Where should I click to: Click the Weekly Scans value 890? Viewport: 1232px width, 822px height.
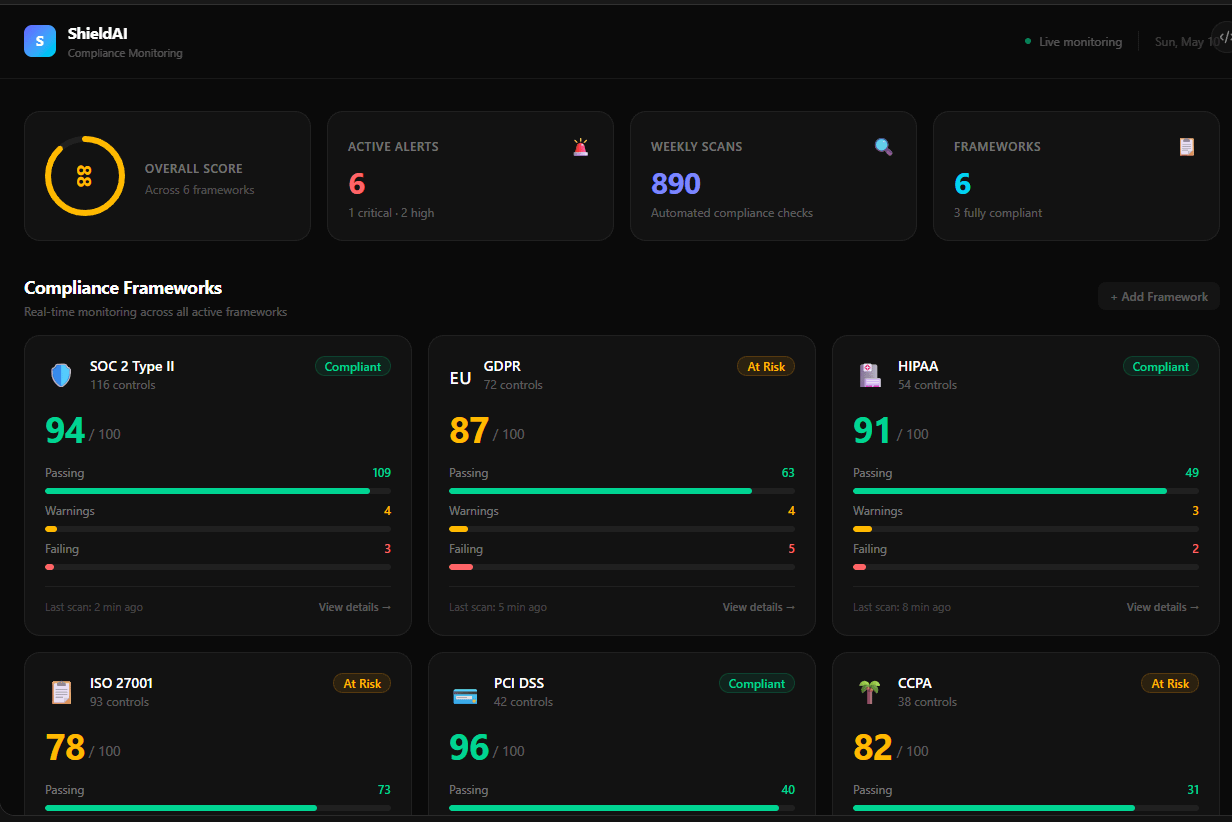[x=676, y=184]
